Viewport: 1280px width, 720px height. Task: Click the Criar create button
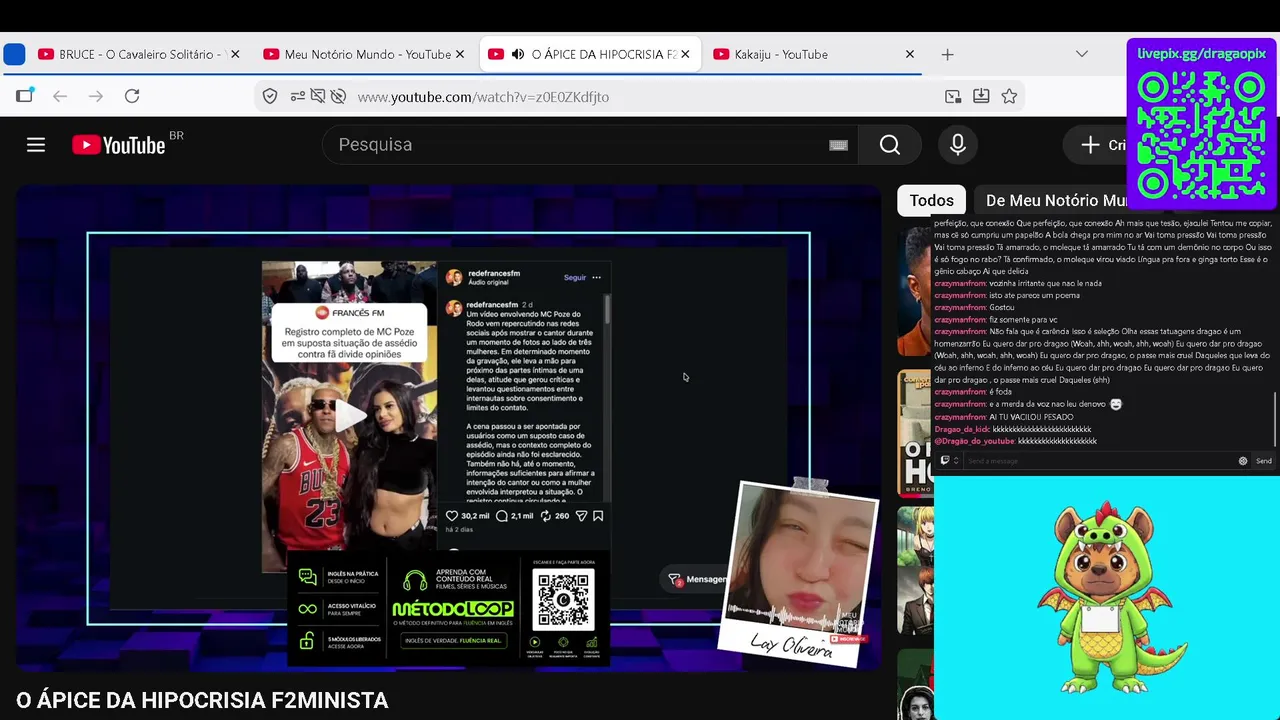tap(1105, 145)
